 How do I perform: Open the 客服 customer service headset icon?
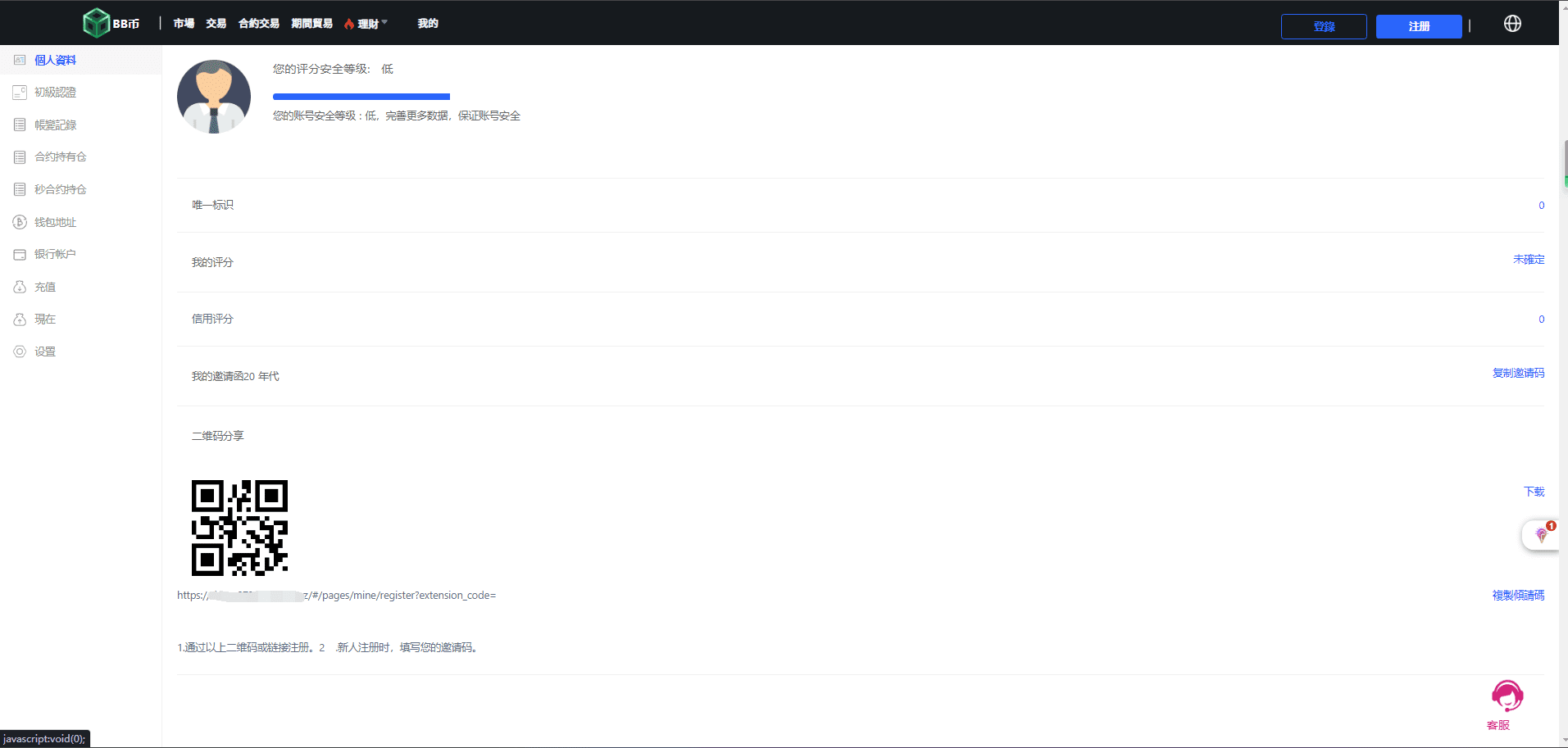click(x=1507, y=697)
